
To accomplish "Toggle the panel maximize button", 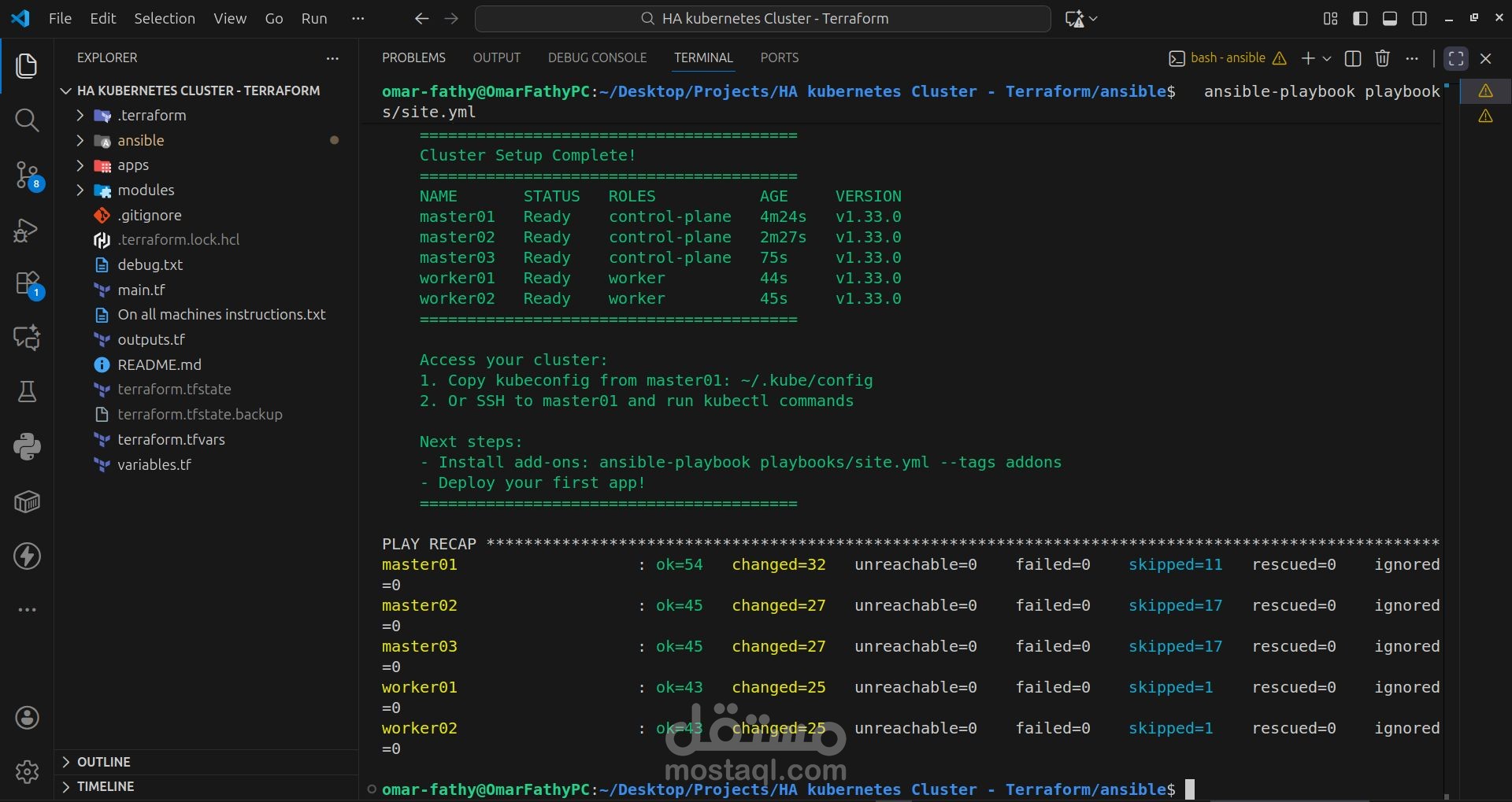I will (x=1456, y=58).
